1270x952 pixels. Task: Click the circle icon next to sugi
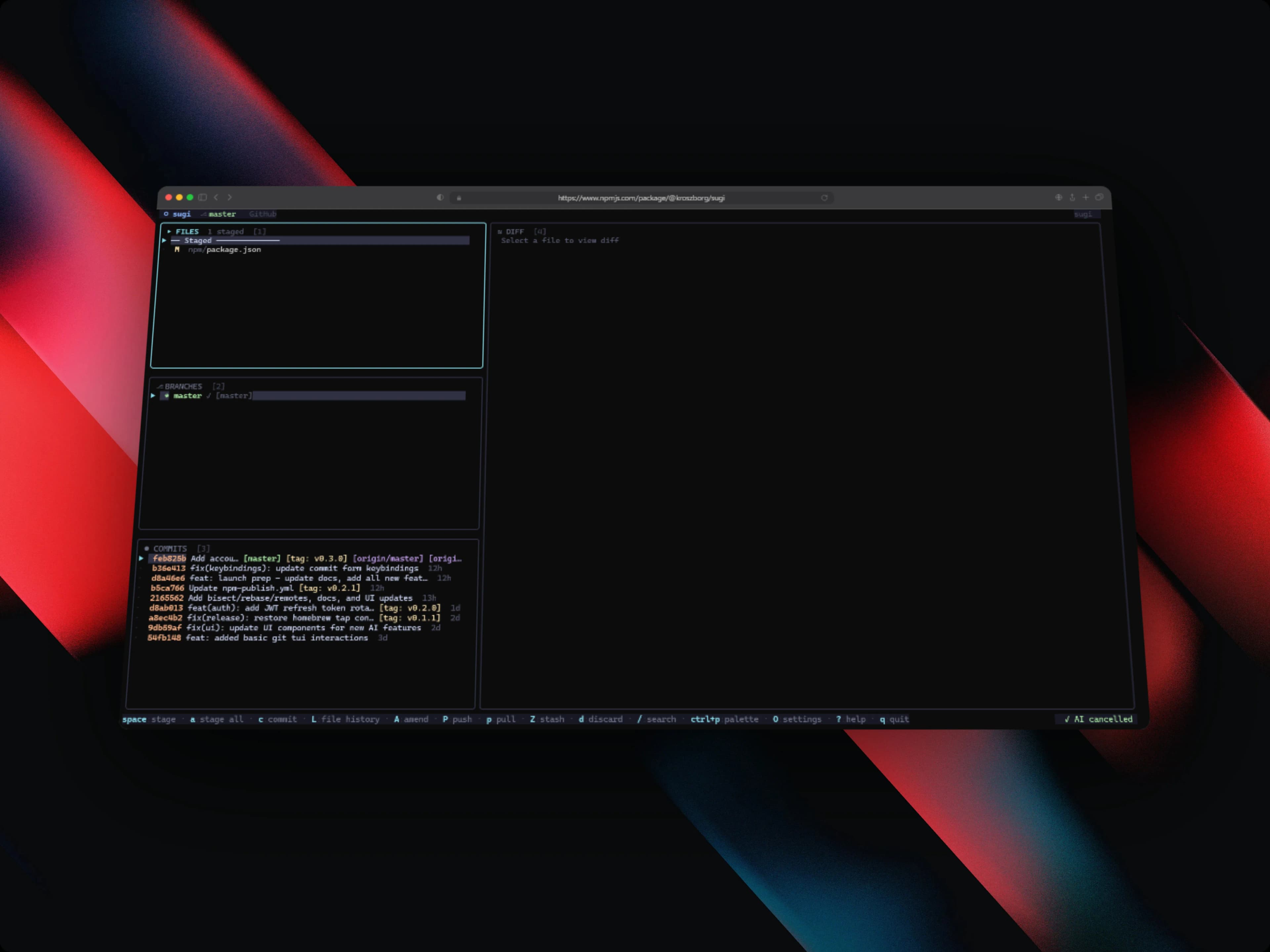[166, 214]
